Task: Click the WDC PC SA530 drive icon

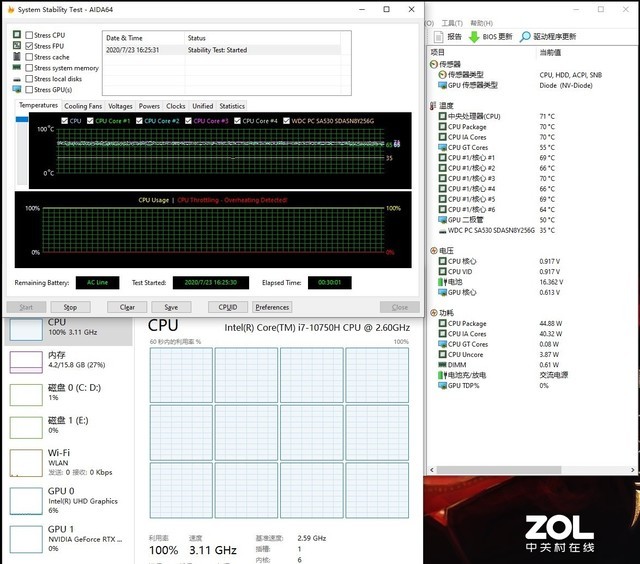Action: point(442,230)
